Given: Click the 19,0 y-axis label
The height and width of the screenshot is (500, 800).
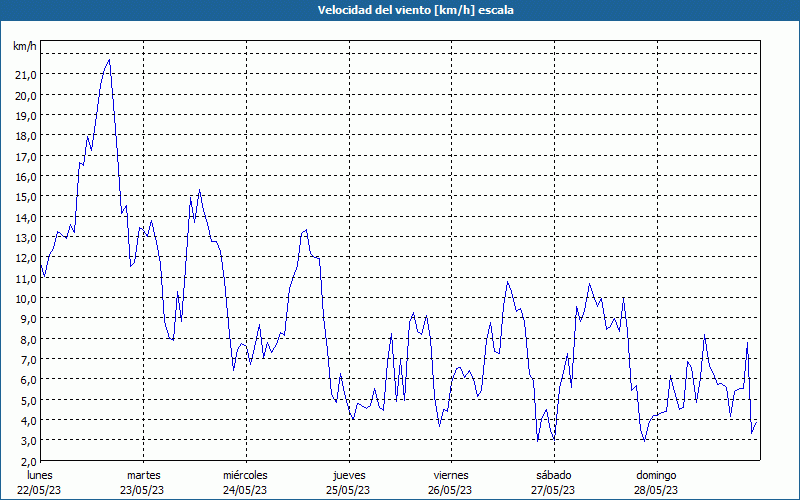Looking at the screenshot, I should (x=26, y=116).
